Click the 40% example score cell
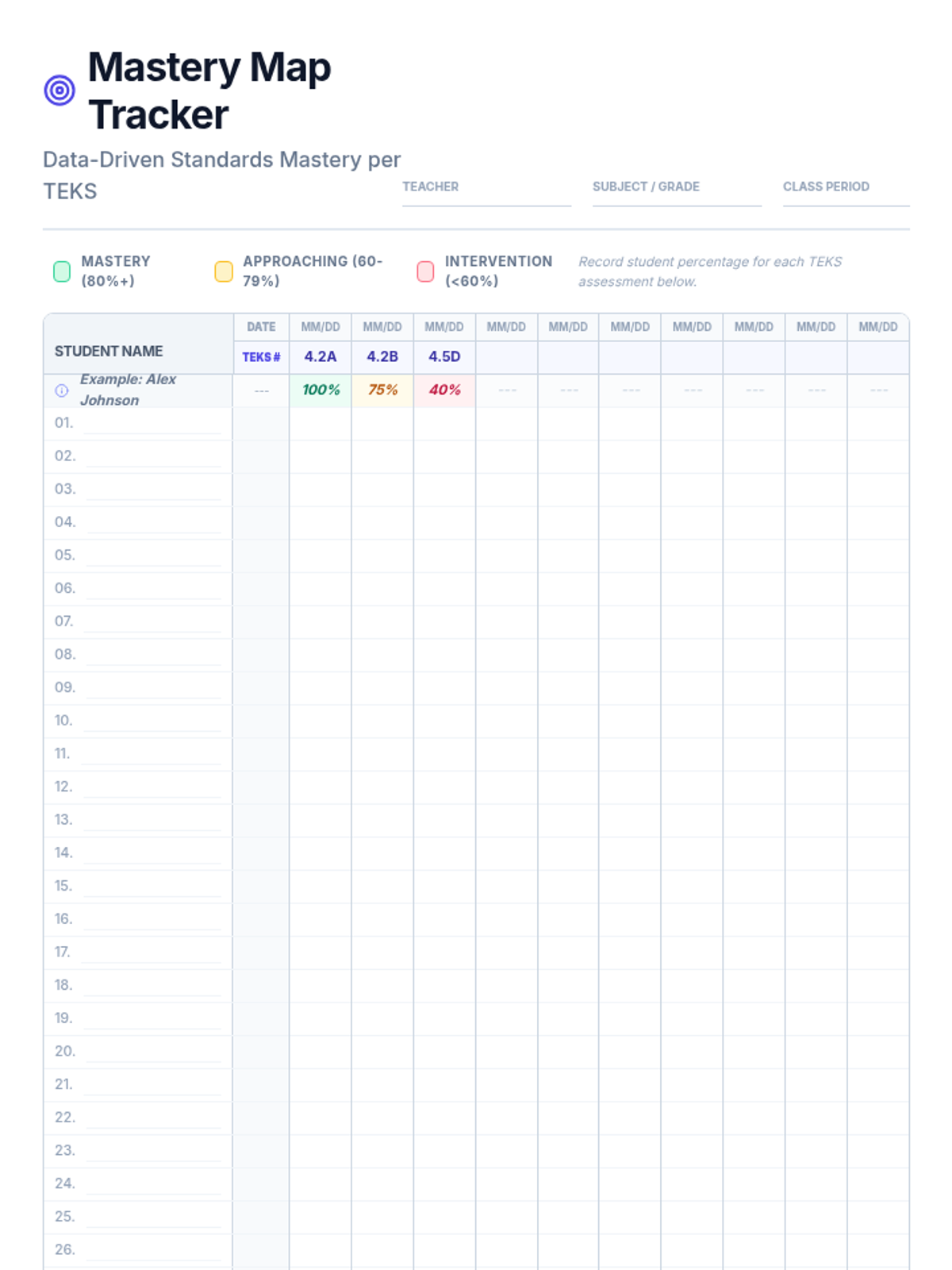 [x=444, y=390]
